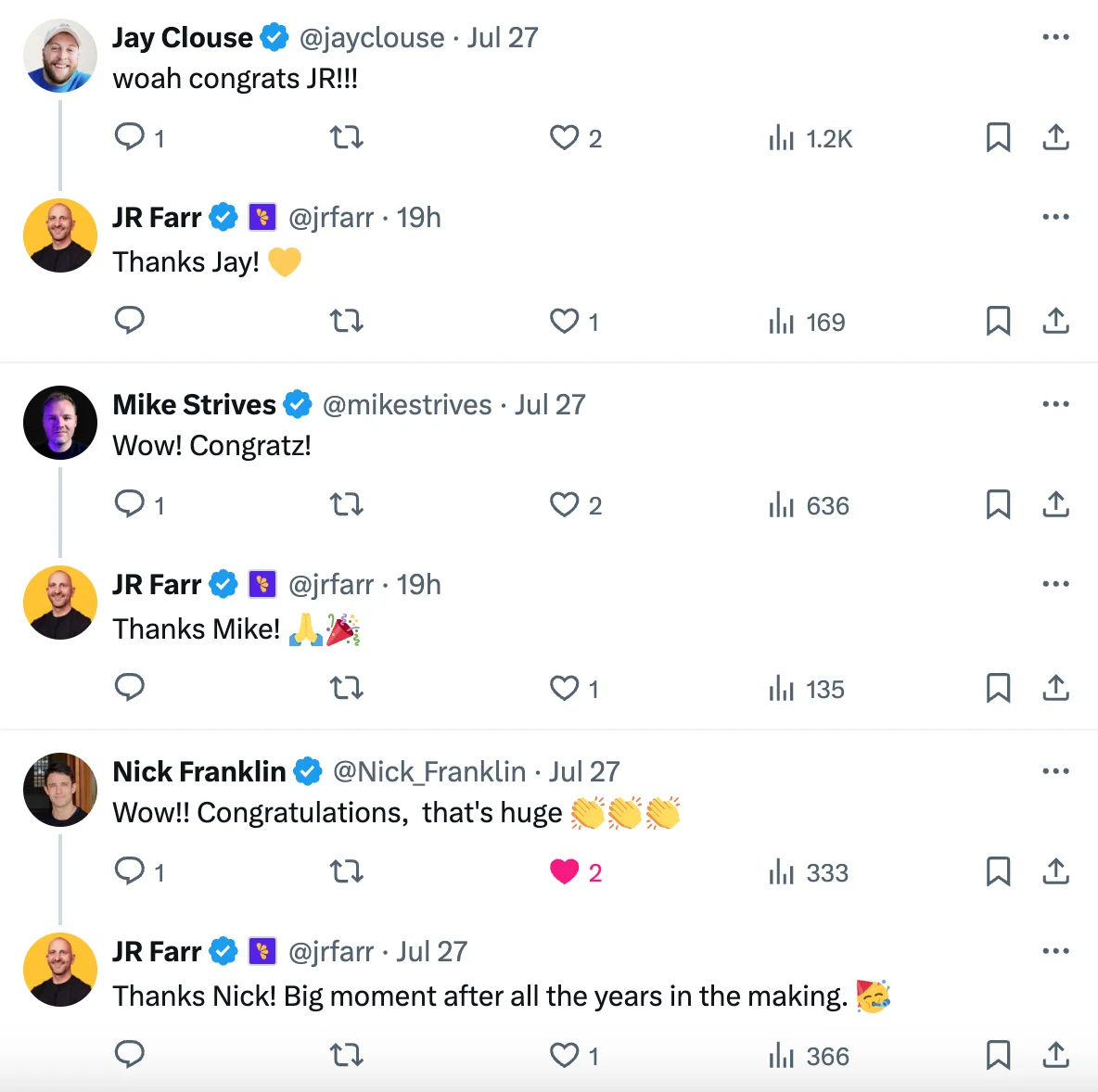Share JR Farr's "Thanks Mike!" reply

1055,689
